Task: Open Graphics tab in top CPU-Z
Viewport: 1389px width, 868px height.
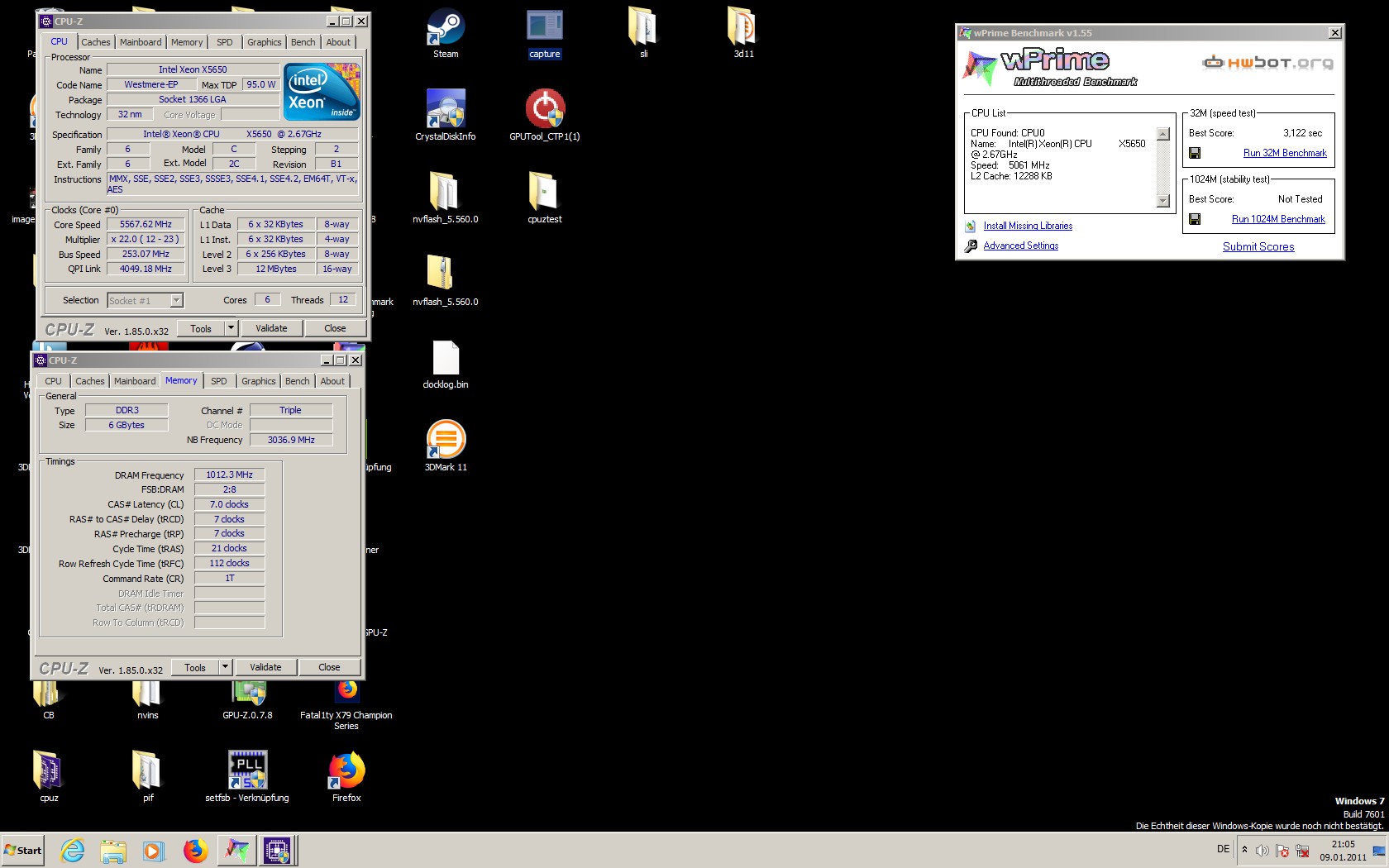Action: pos(265,42)
